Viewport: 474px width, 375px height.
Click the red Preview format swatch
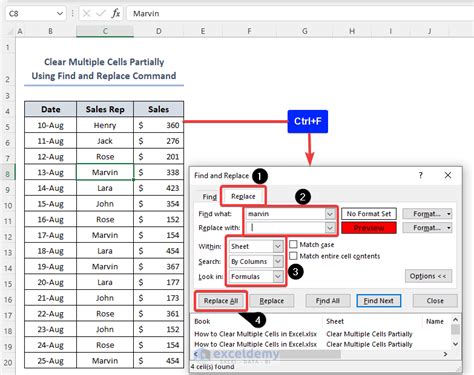[x=369, y=228]
